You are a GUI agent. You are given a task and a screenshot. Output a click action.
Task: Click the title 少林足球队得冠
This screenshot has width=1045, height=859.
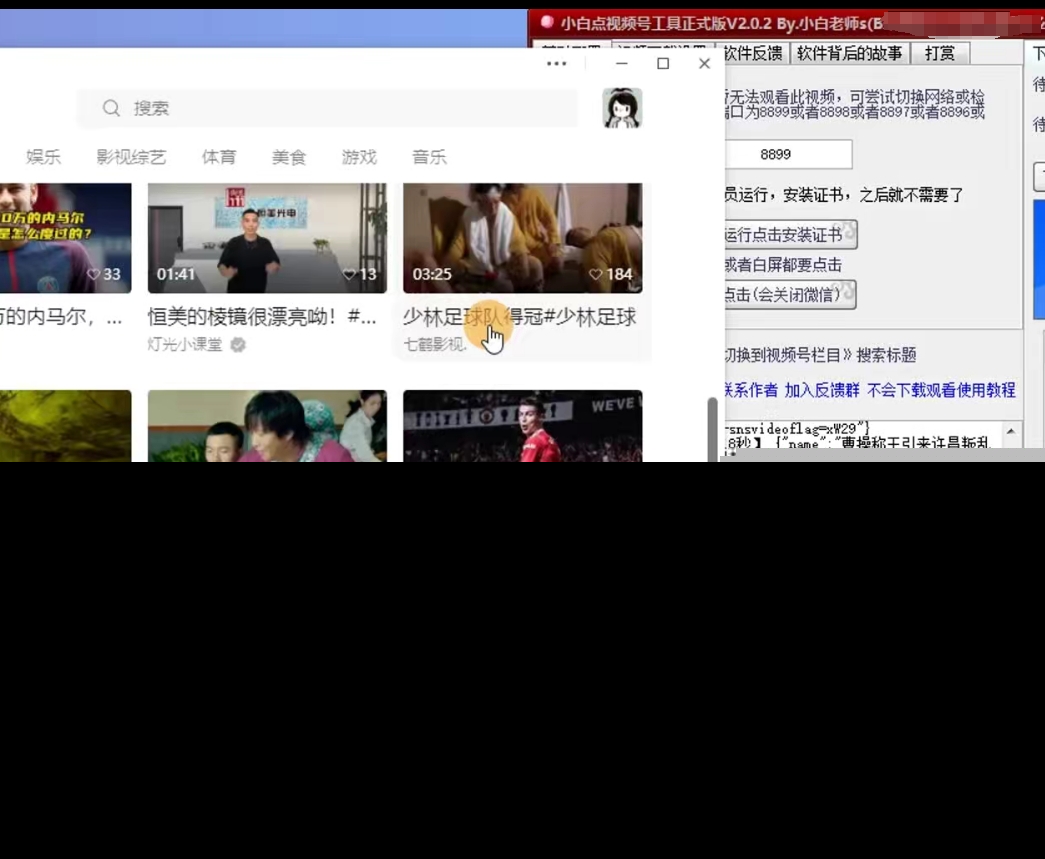(x=520, y=317)
